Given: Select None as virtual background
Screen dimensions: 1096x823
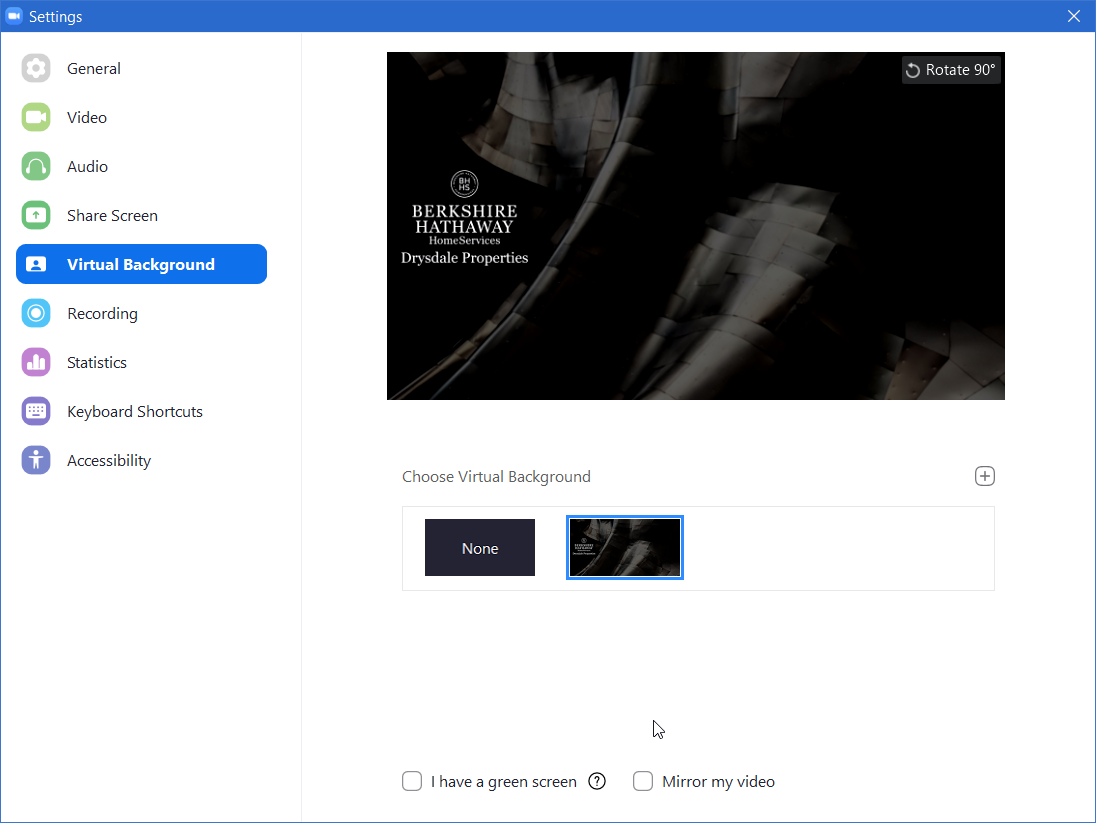Looking at the screenshot, I should pos(480,548).
